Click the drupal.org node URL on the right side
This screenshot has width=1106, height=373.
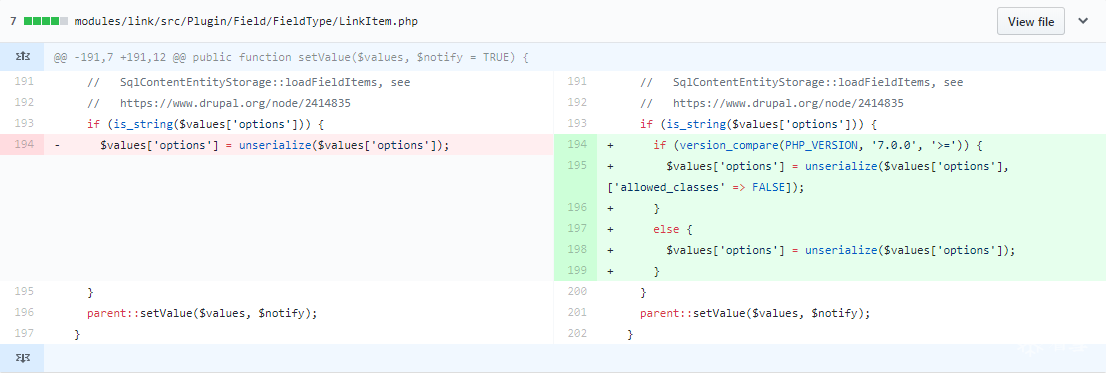pyautogui.click(x=788, y=104)
